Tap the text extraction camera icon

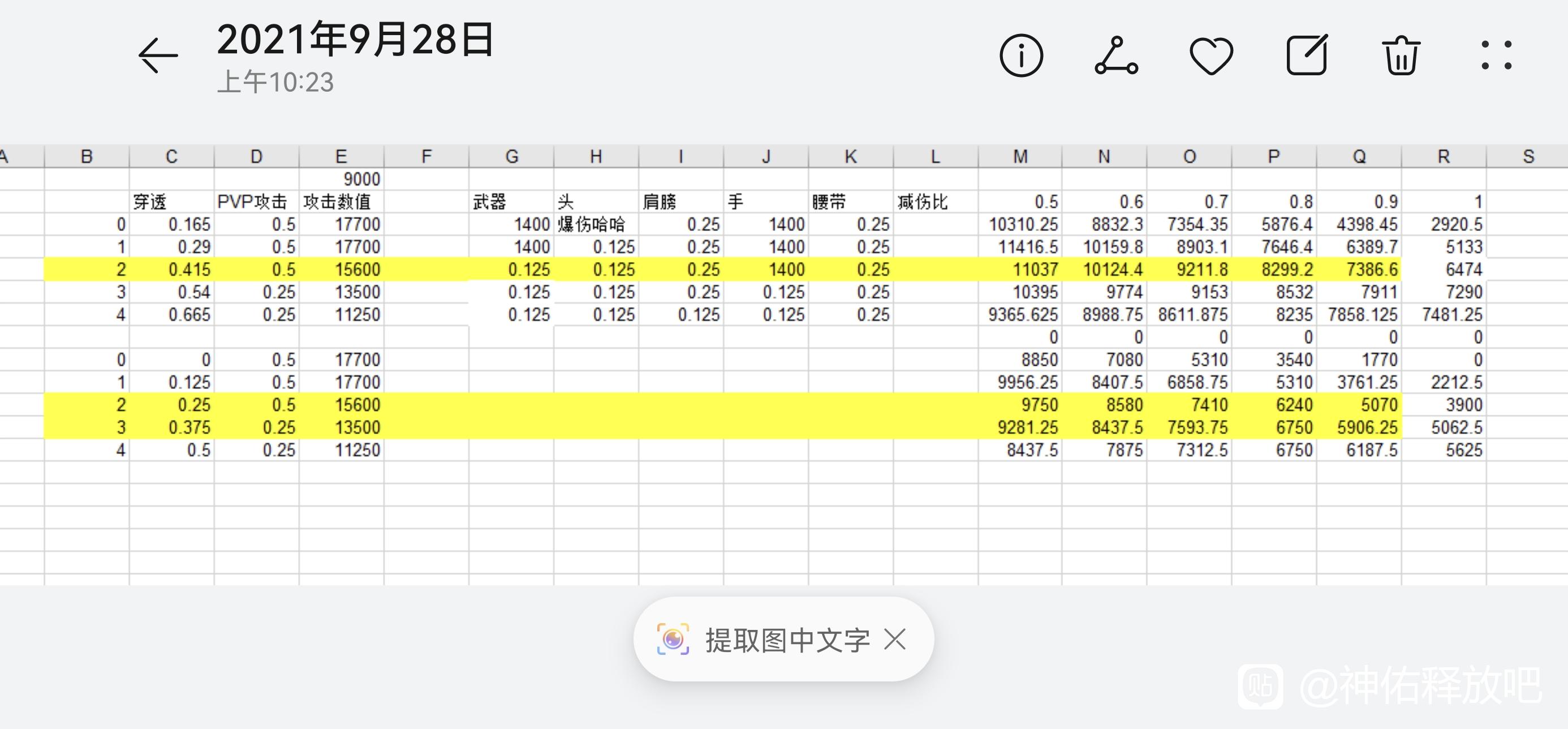click(673, 640)
